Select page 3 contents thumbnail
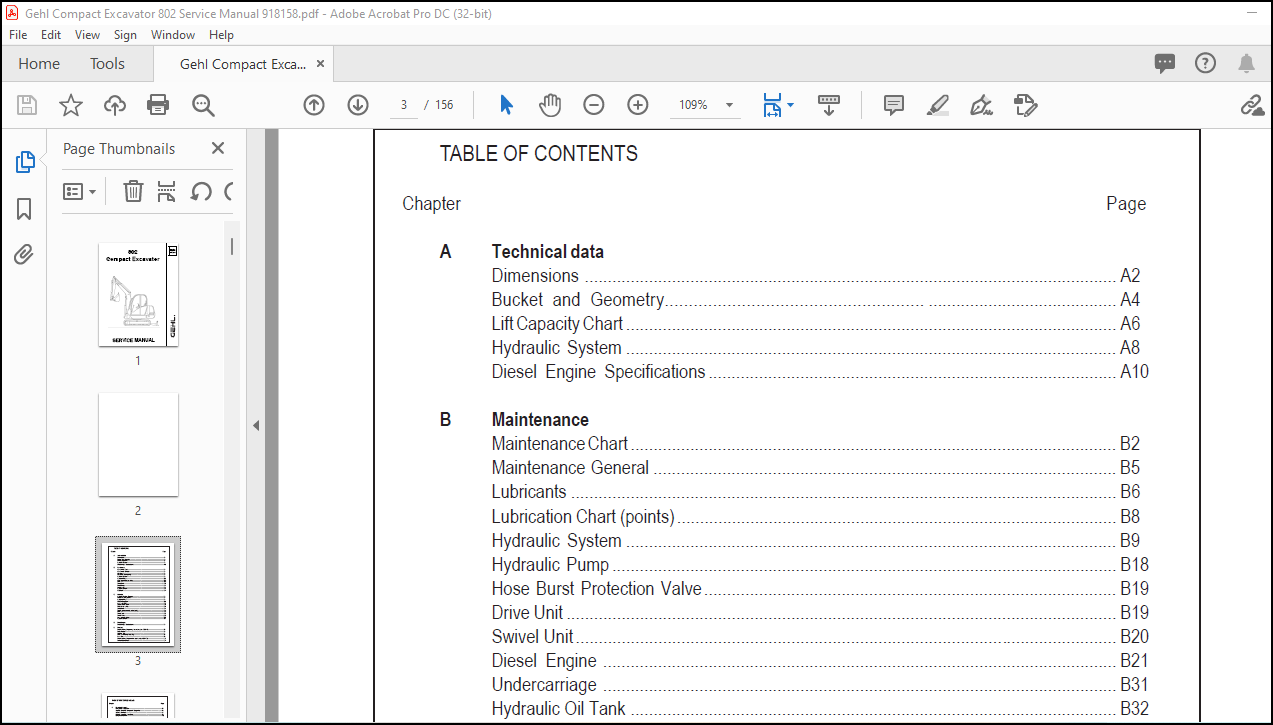1273x725 pixels. (x=138, y=594)
